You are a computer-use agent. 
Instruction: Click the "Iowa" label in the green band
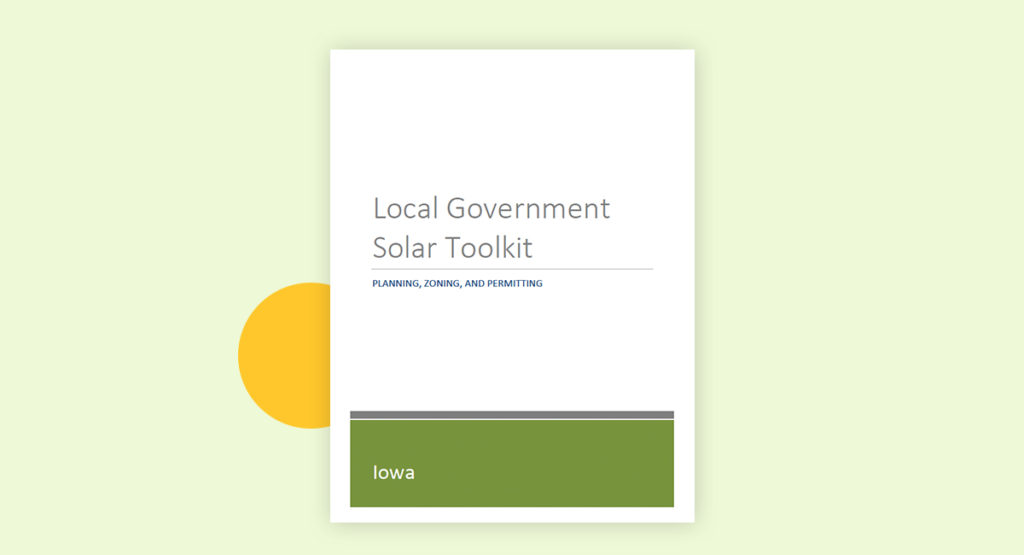[394, 473]
